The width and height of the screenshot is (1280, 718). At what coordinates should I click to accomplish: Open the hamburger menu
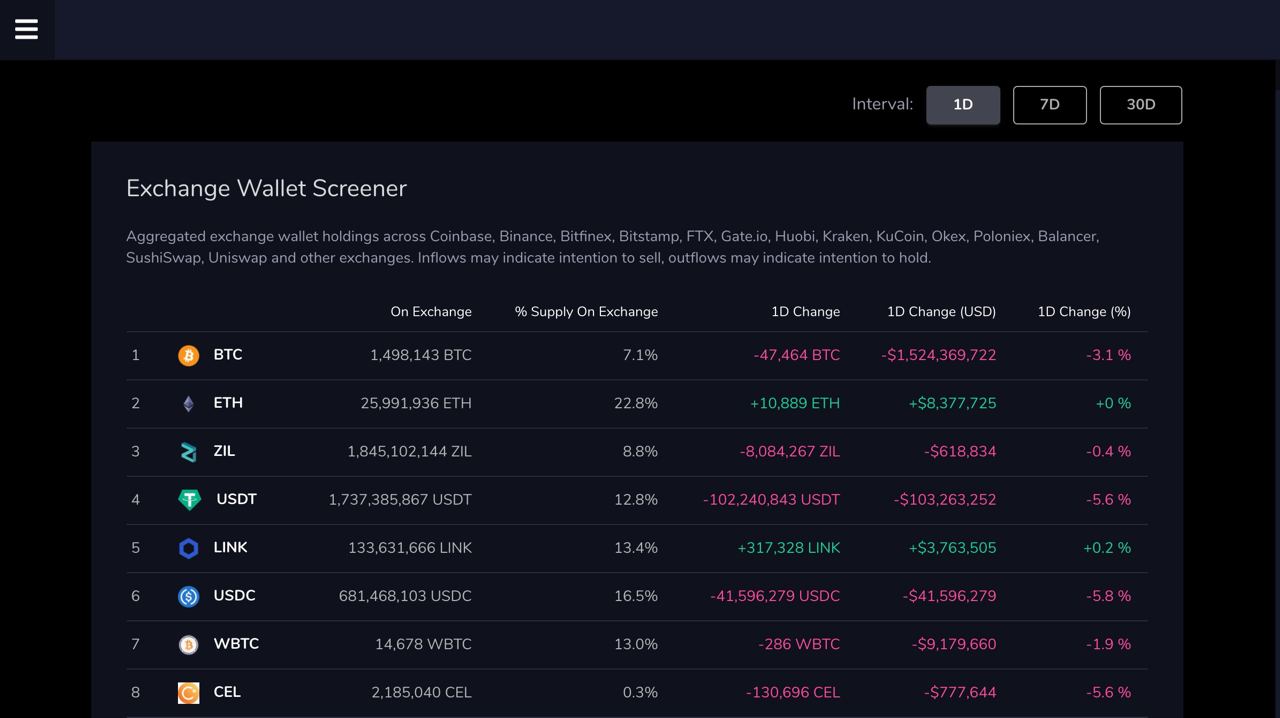[27, 29]
